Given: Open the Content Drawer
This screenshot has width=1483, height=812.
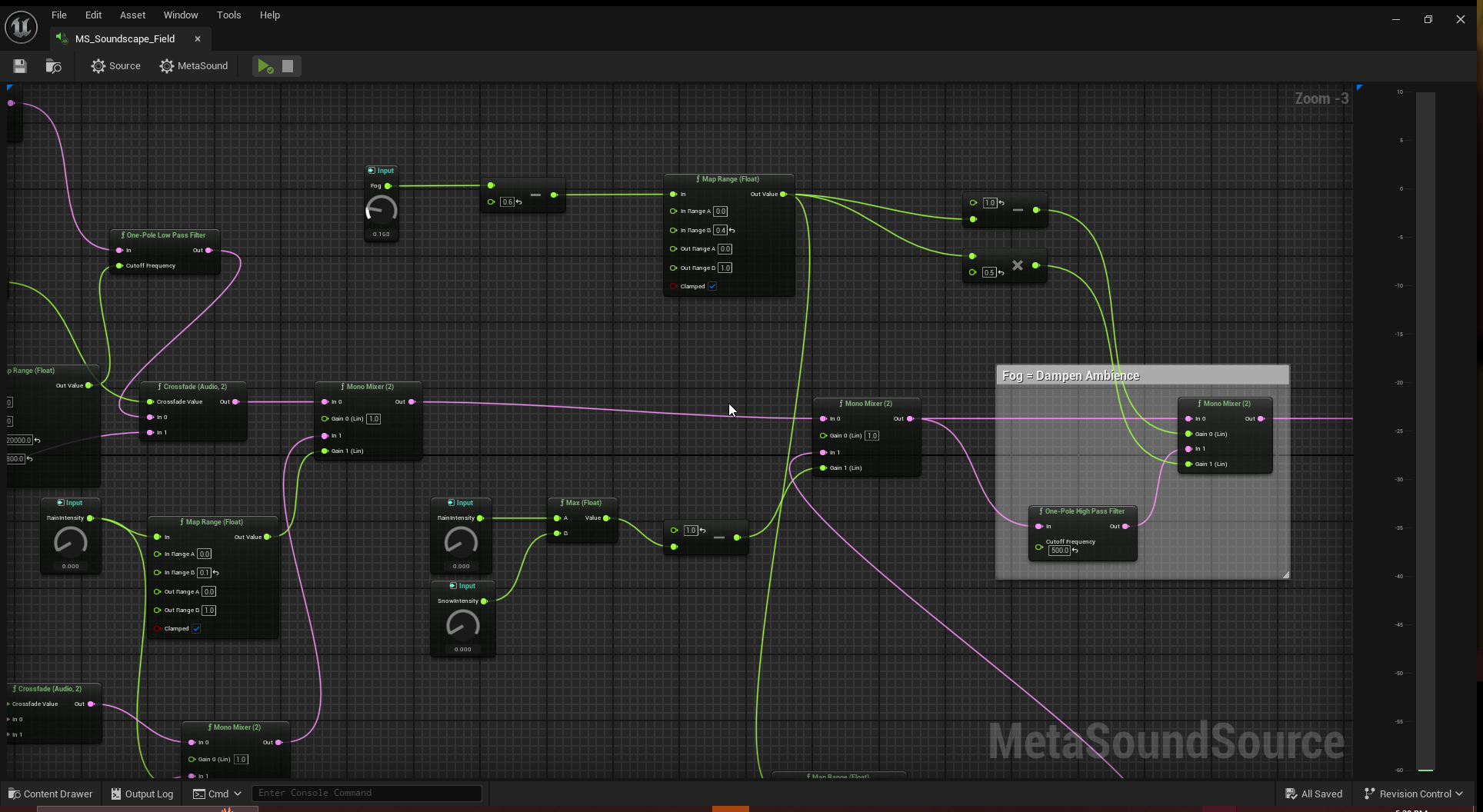Looking at the screenshot, I should [51, 794].
